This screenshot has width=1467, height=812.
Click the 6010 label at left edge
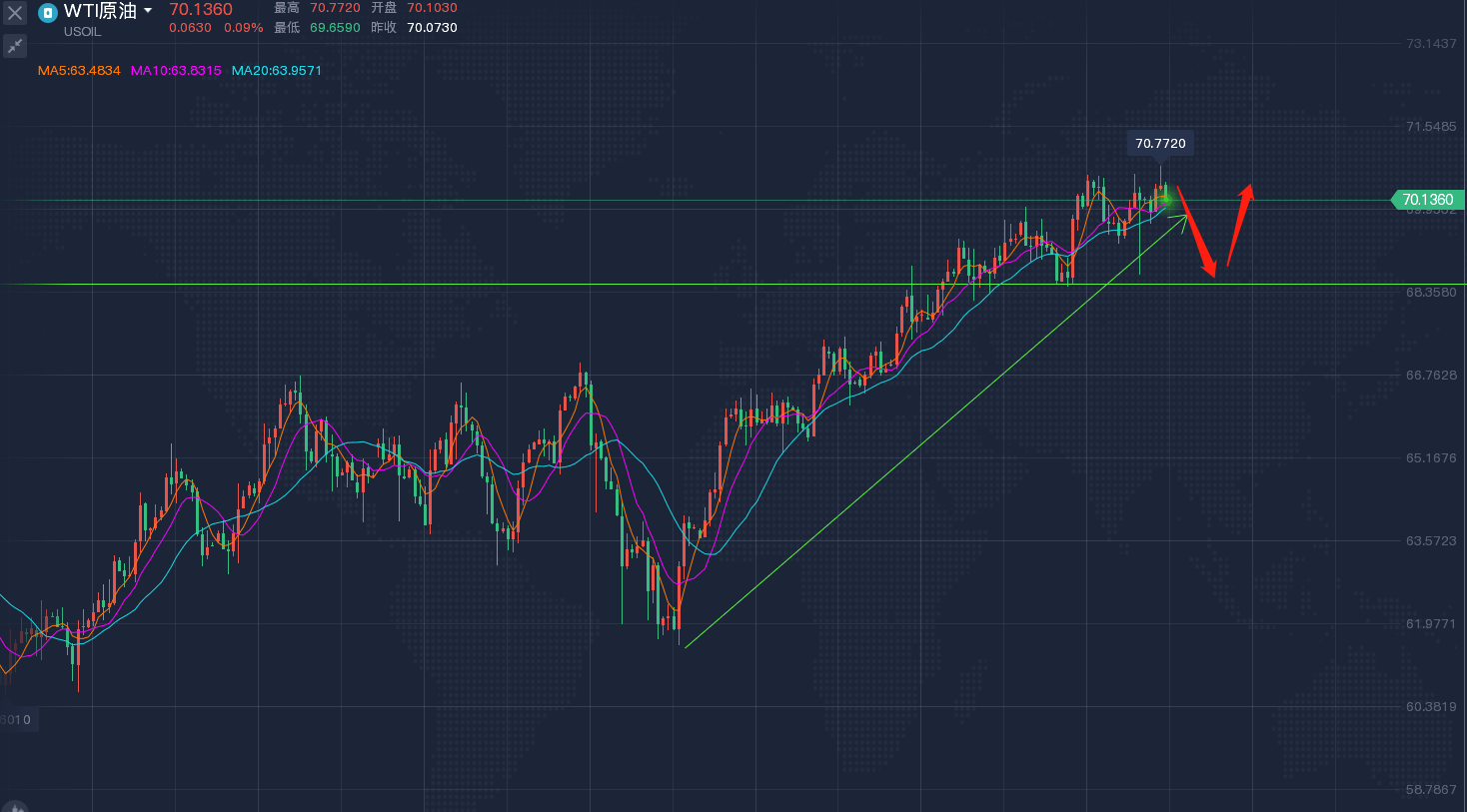click(x=17, y=720)
